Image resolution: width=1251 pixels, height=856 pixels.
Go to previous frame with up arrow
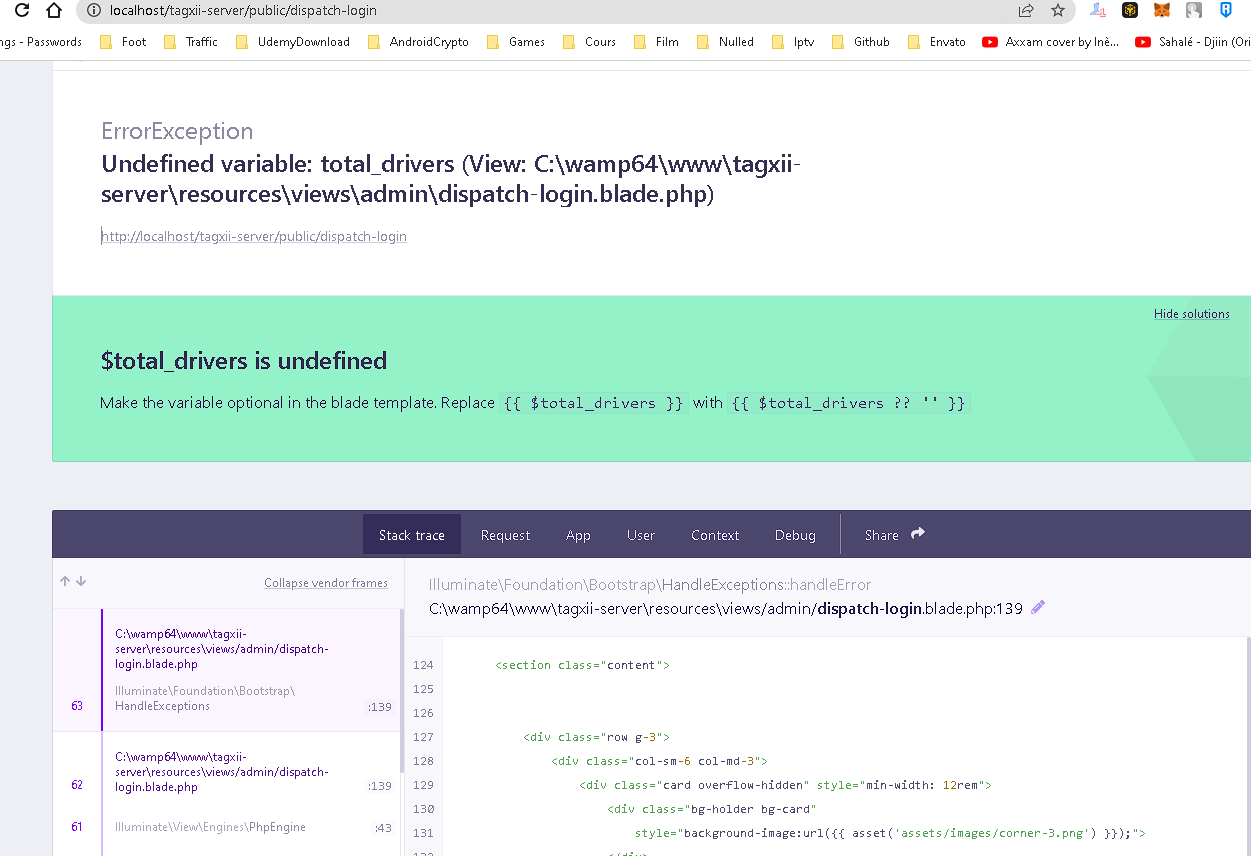tap(65, 581)
